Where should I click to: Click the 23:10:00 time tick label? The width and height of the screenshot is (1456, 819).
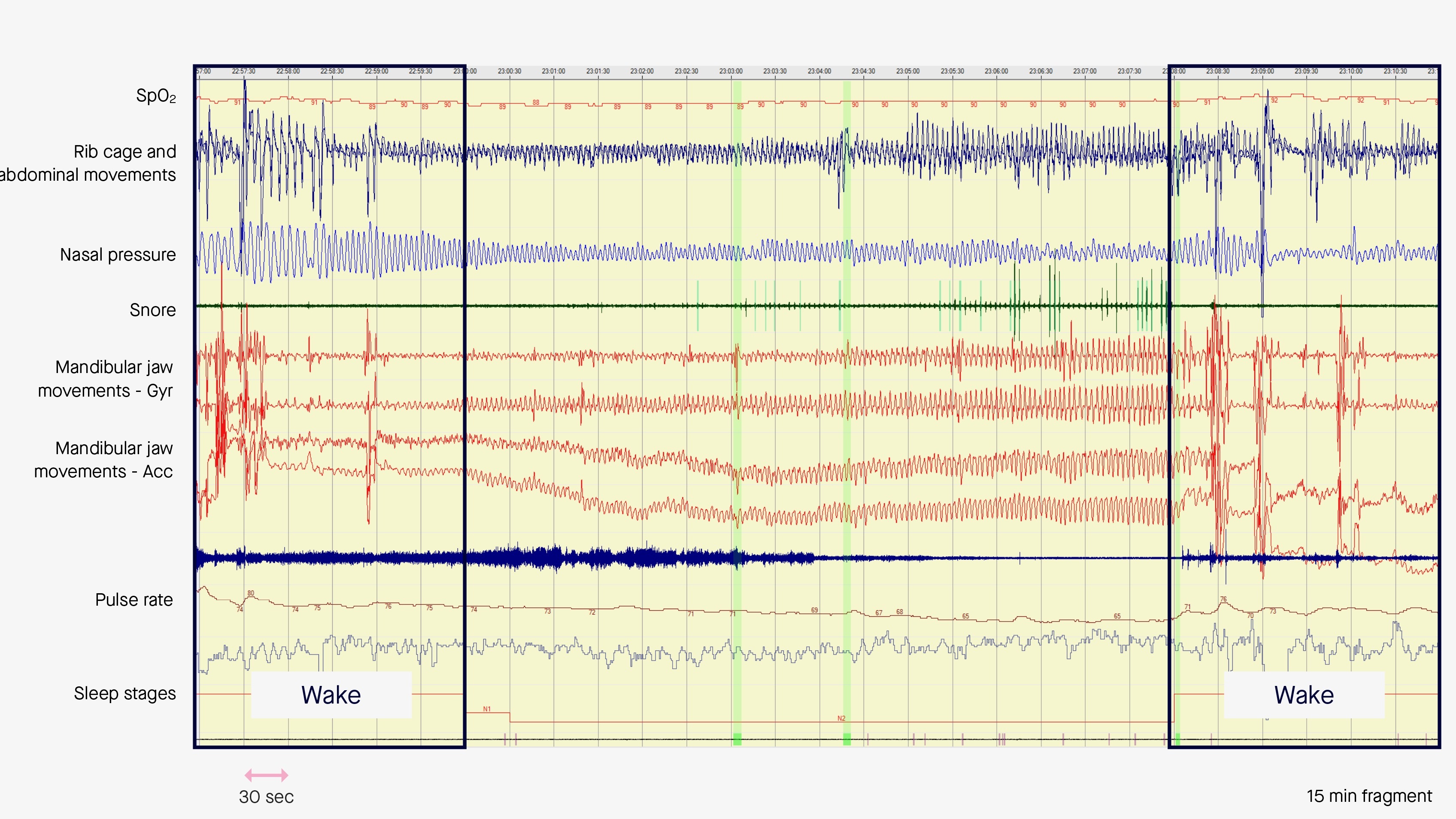[x=1350, y=71]
